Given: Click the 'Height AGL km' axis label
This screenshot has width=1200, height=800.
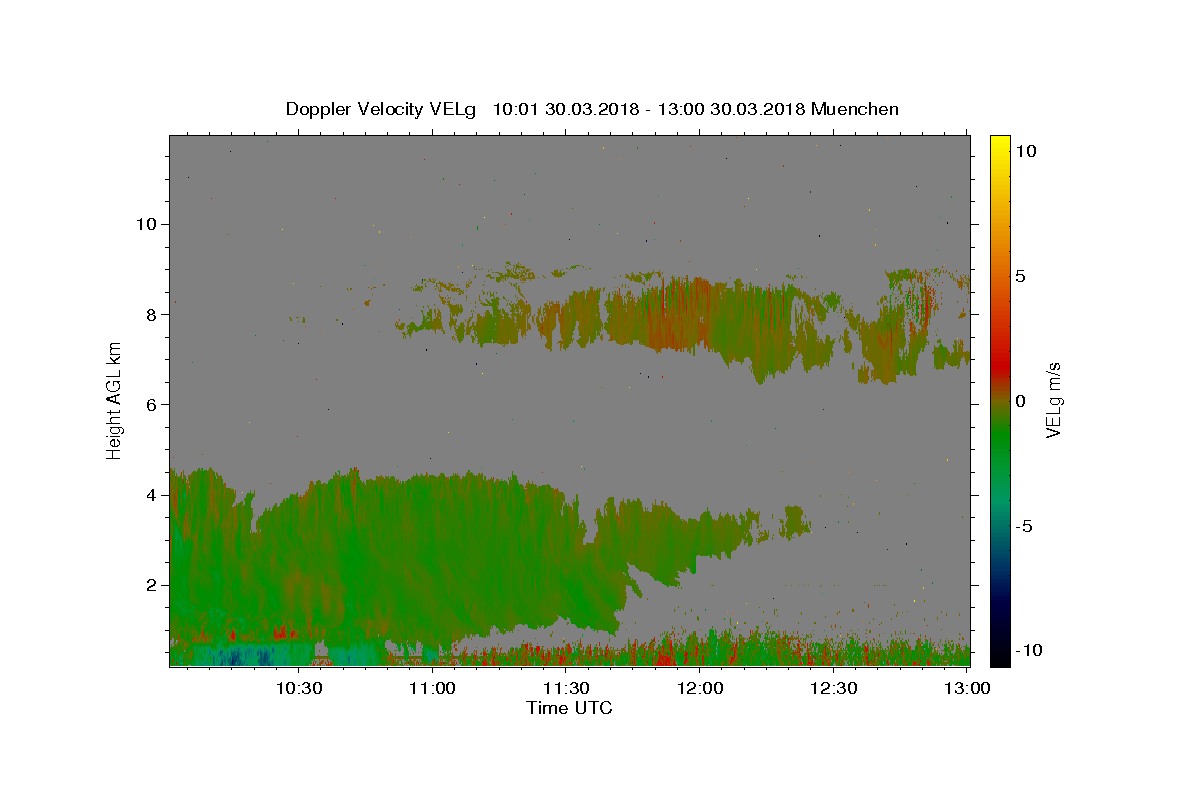Looking at the screenshot, I should (x=114, y=400).
